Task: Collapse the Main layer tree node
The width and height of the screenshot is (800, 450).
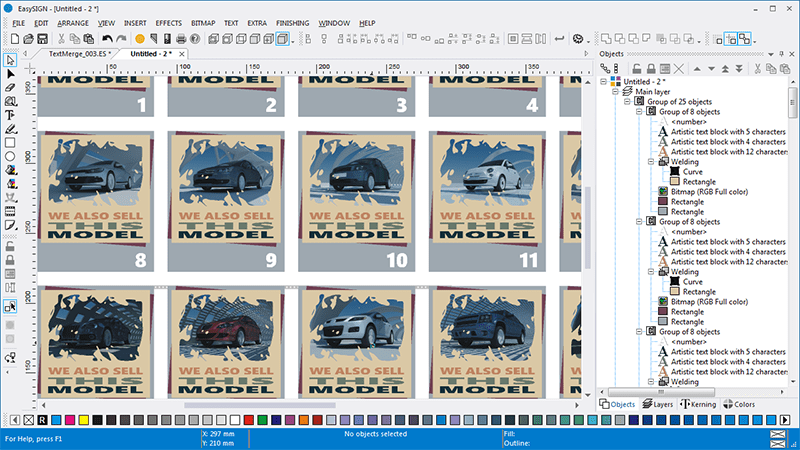Action: point(617,91)
